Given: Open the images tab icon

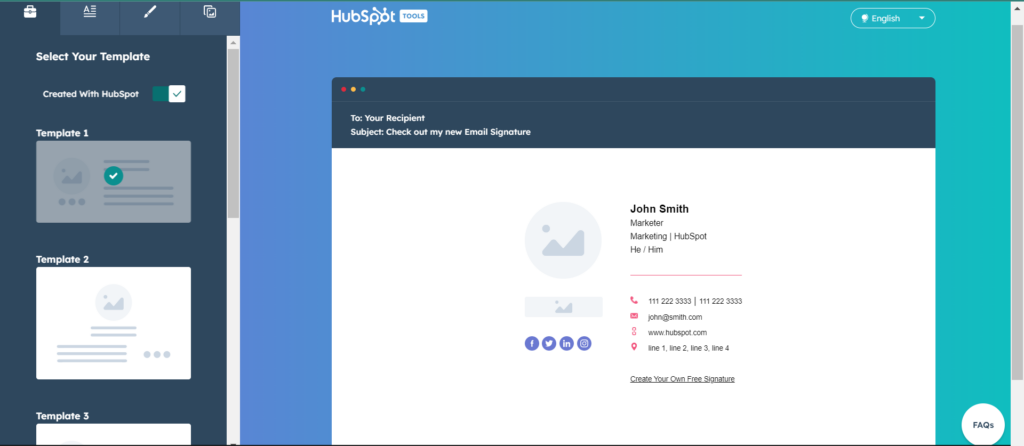Looking at the screenshot, I should [210, 12].
